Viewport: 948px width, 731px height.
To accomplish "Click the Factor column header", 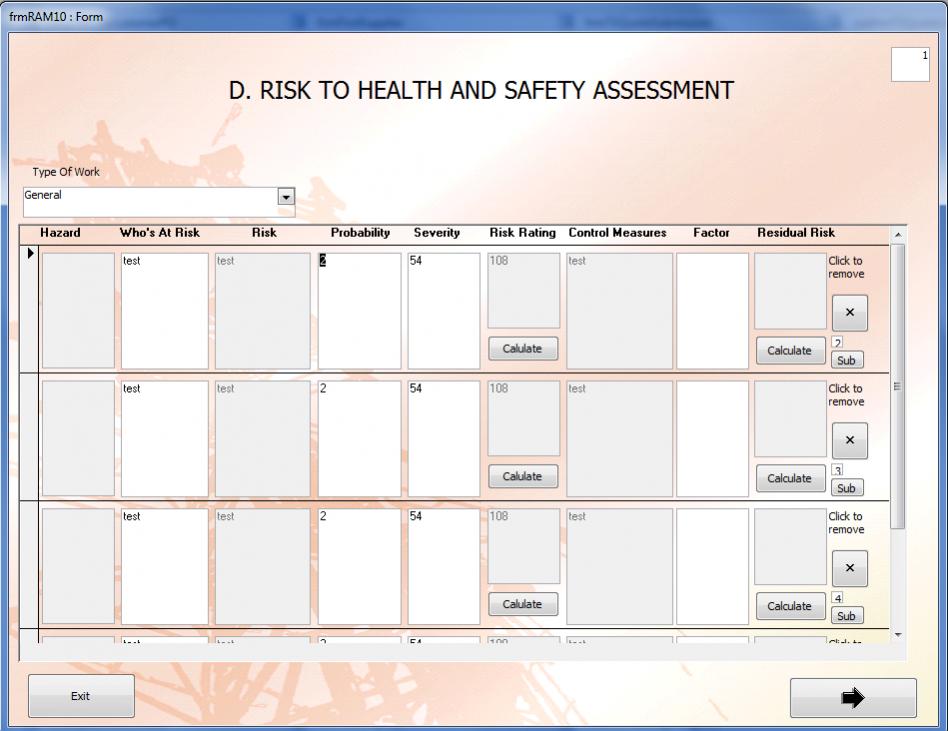I will (711, 233).
